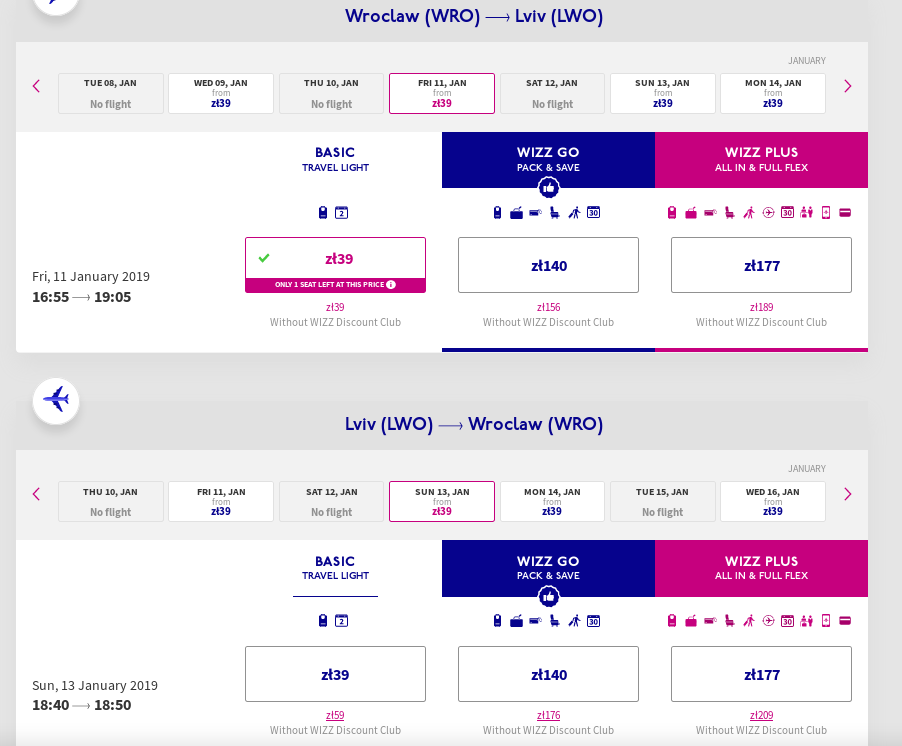Screen dimensions: 902x746
Task: Click the thumbs-up badge on outbound WIZZ GO header
Action: point(548,188)
